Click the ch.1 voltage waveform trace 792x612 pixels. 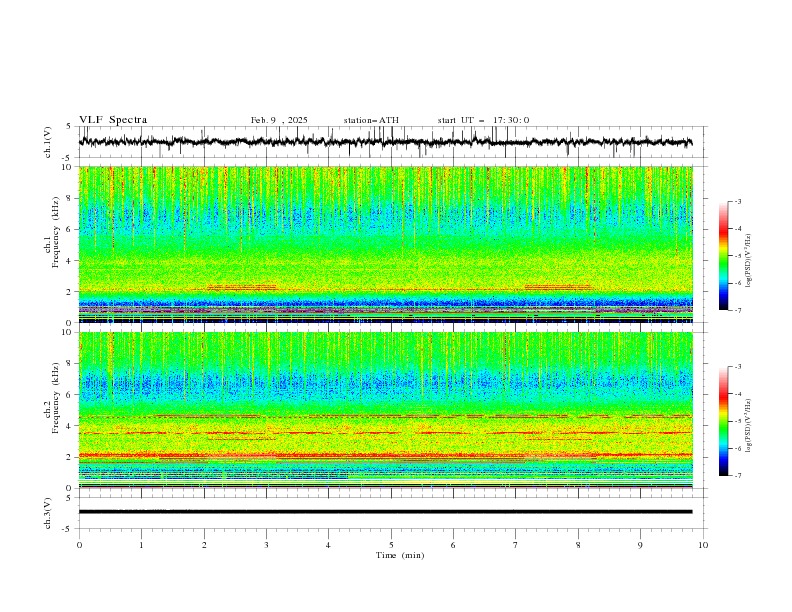(x=385, y=142)
